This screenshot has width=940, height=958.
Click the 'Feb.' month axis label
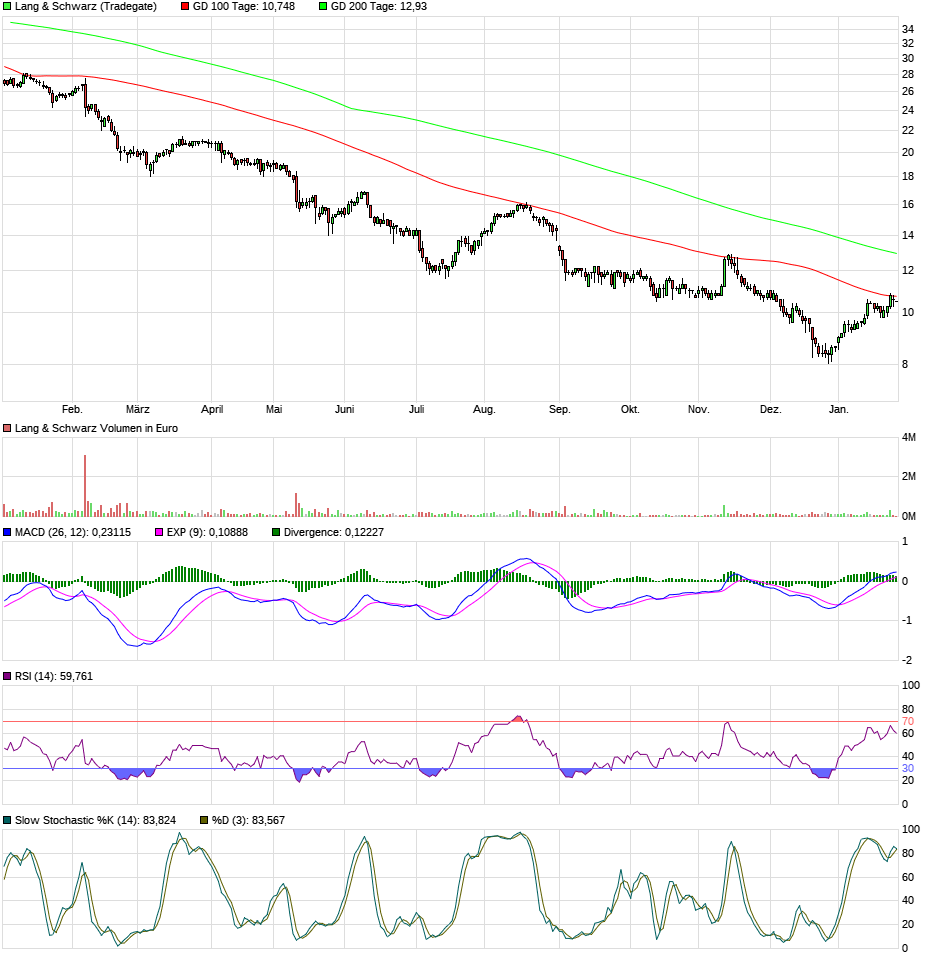pyautogui.click(x=72, y=410)
